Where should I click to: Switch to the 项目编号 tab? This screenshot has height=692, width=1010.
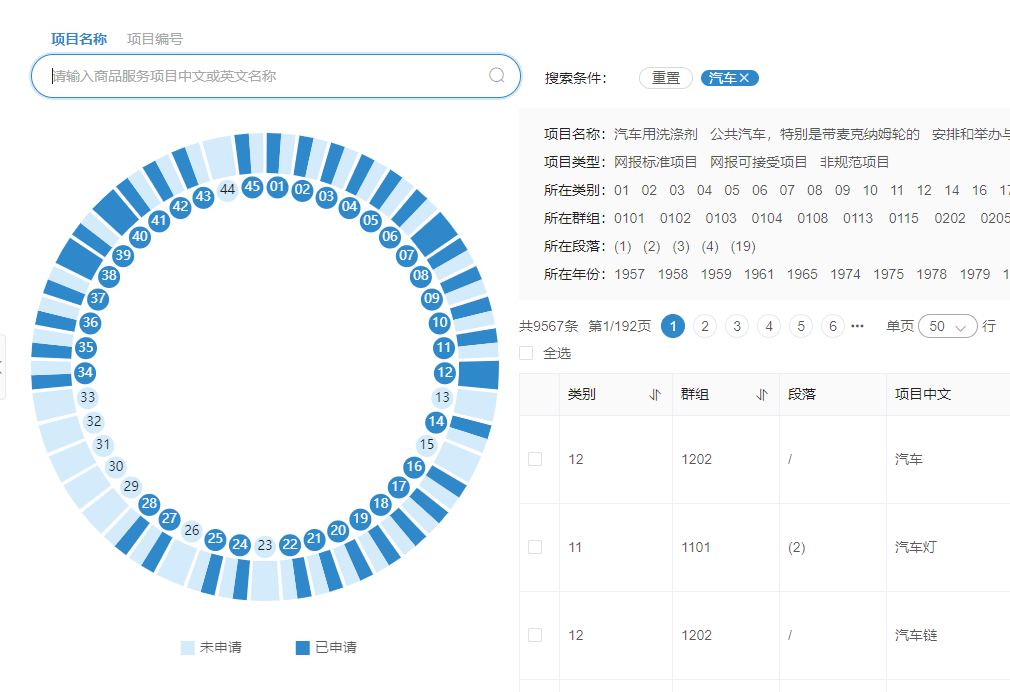(x=155, y=39)
